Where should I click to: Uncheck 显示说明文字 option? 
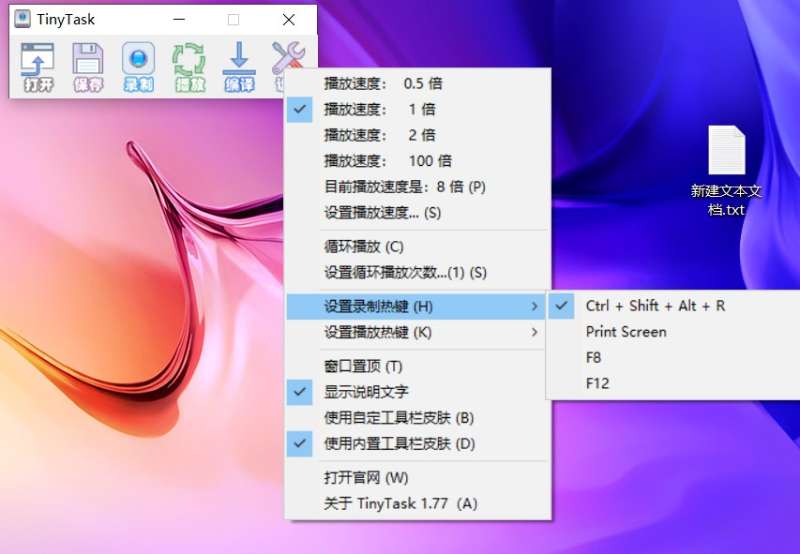pos(417,392)
